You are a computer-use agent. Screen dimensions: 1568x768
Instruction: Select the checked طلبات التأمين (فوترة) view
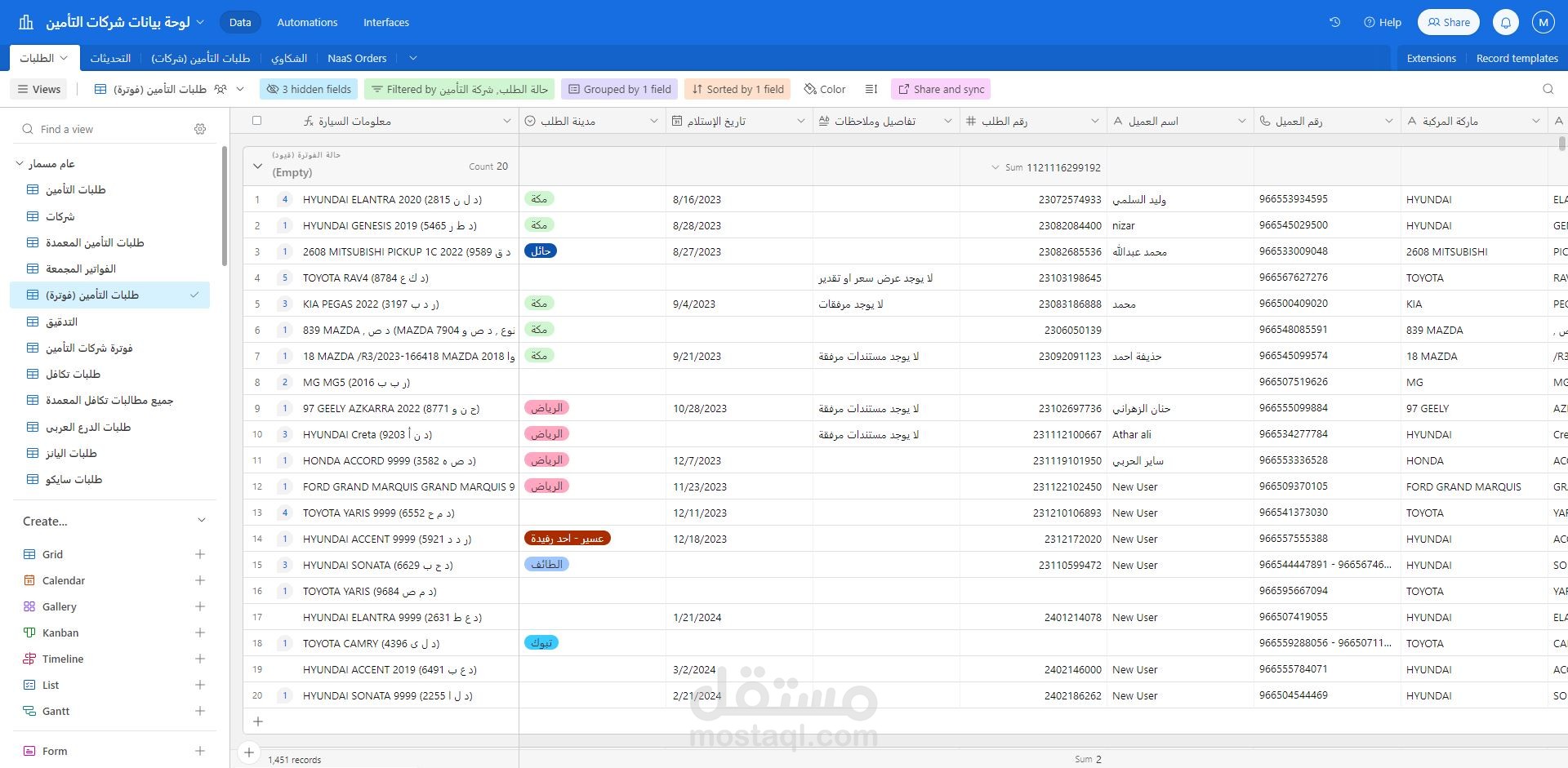pos(110,295)
